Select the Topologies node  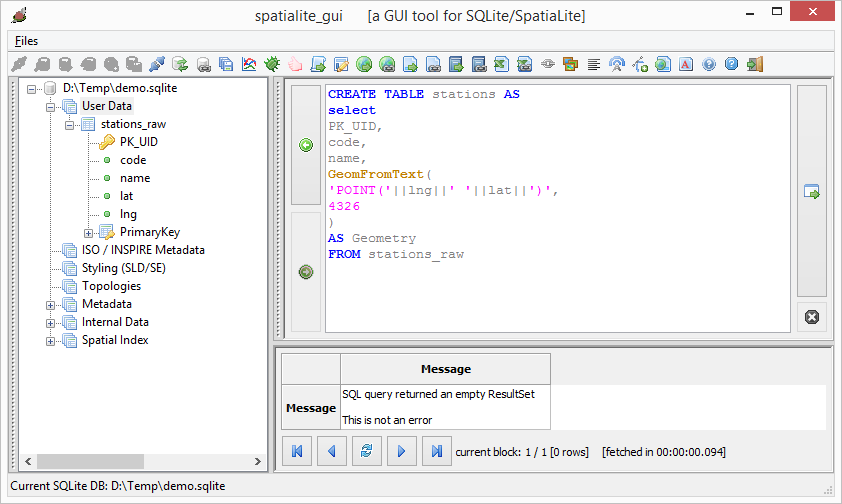point(111,286)
